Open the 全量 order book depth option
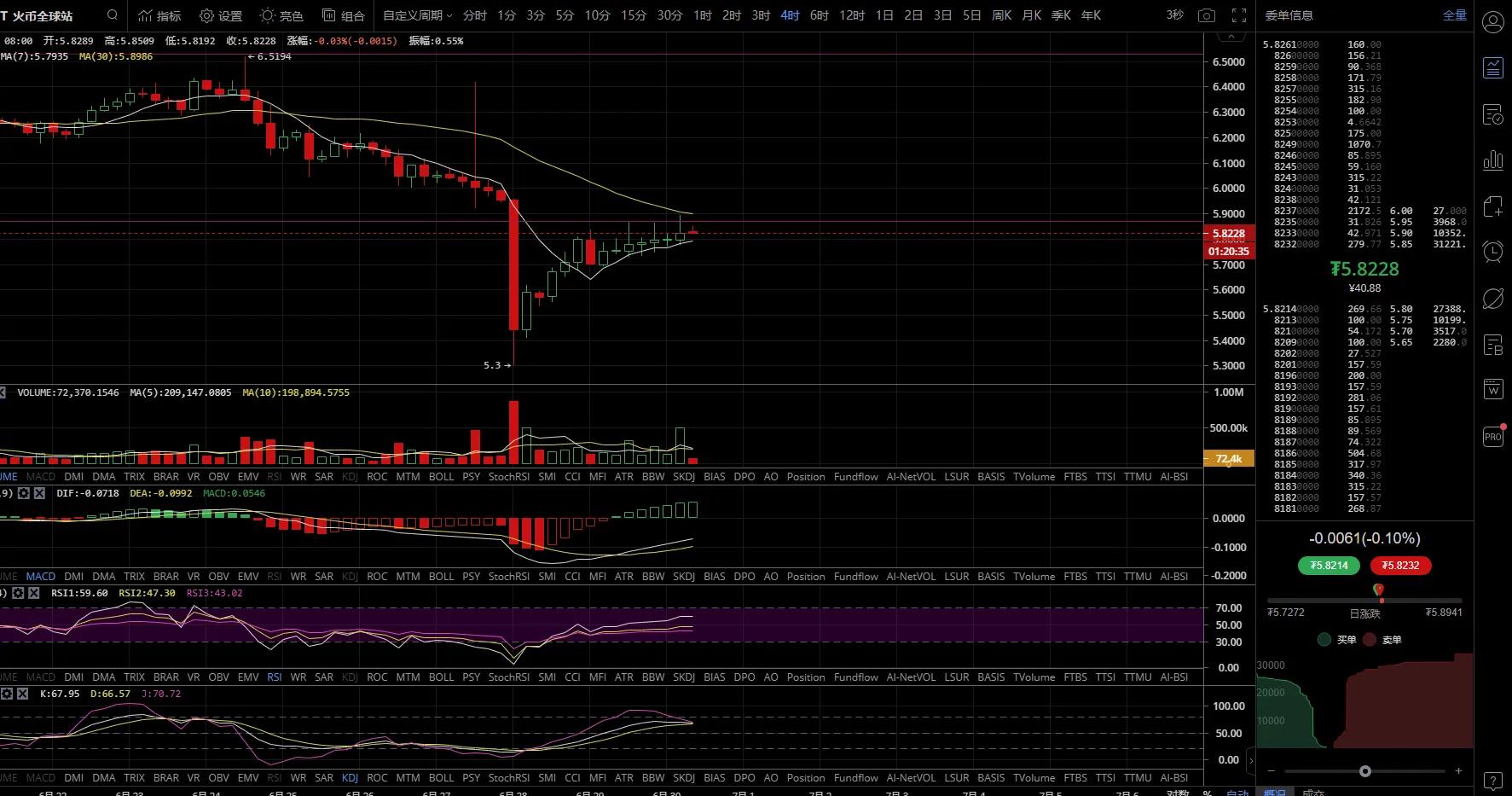Screen dimensions: 1512x796 [1455, 15]
